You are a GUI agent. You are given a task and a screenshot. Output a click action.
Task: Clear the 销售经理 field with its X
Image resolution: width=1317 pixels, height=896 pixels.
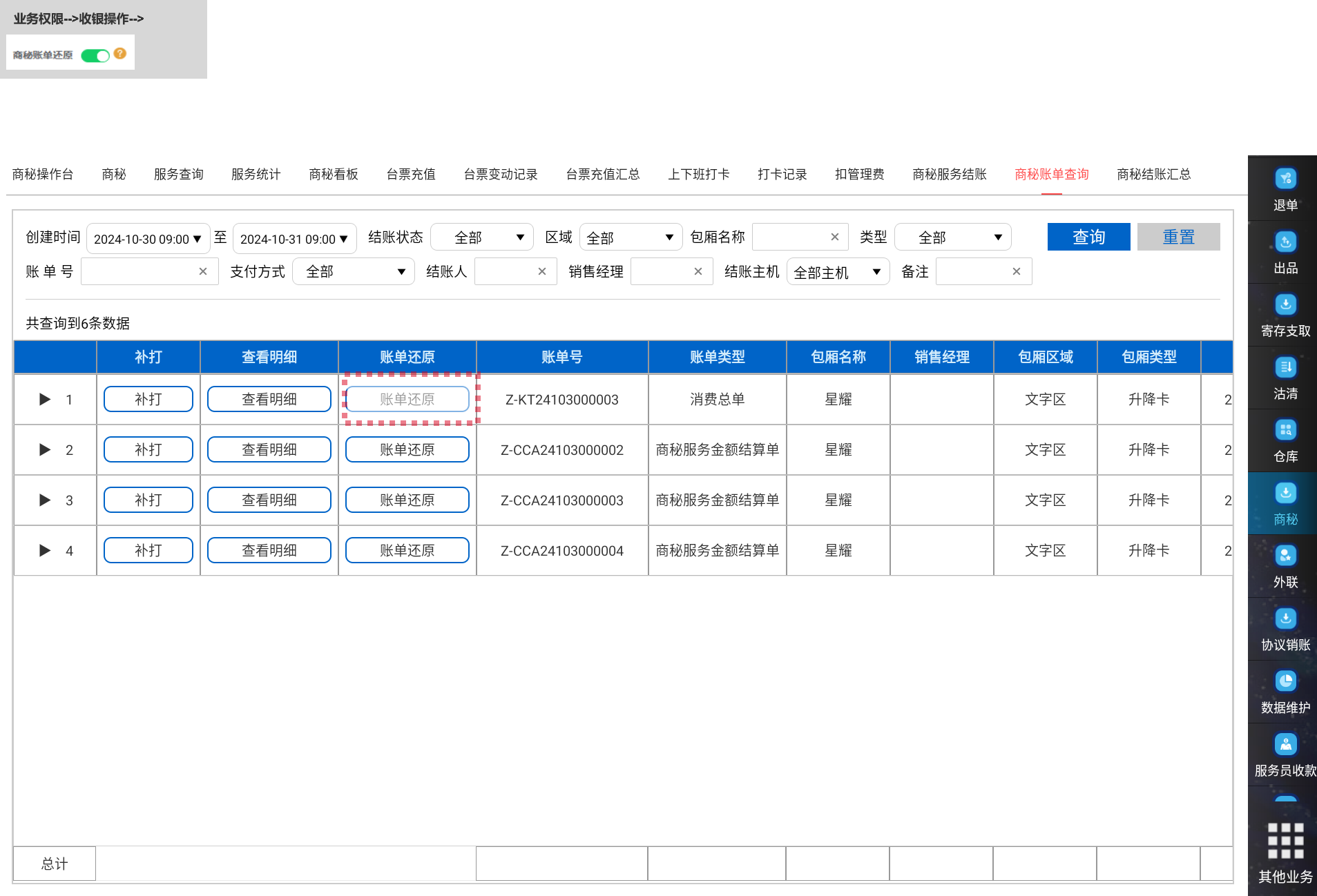pyautogui.click(x=698, y=271)
